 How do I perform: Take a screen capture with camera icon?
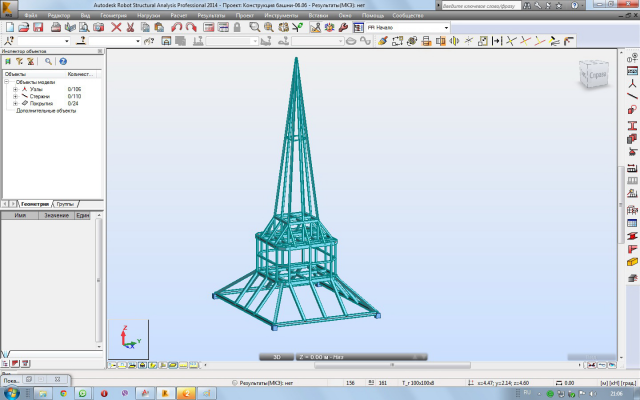click(x=98, y=28)
